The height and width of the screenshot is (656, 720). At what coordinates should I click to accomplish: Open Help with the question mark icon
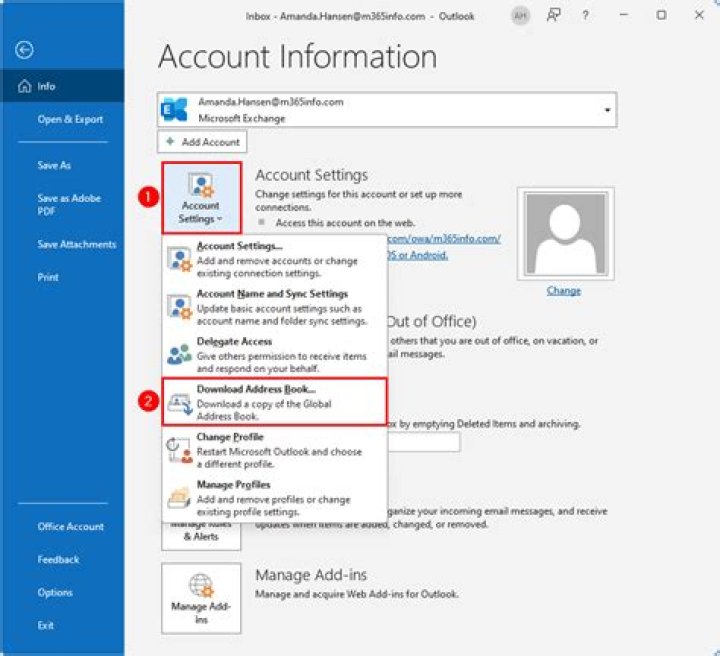click(585, 16)
